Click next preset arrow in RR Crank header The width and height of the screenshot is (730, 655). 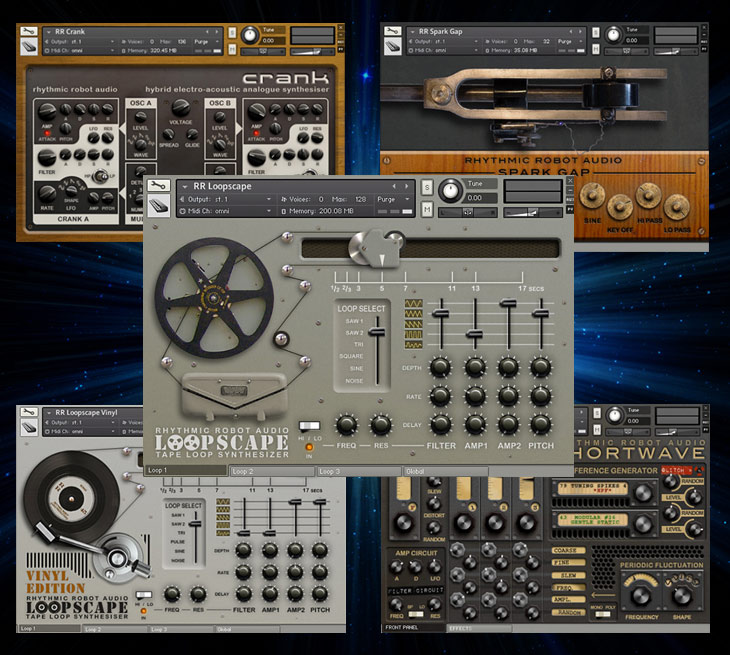[216, 32]
